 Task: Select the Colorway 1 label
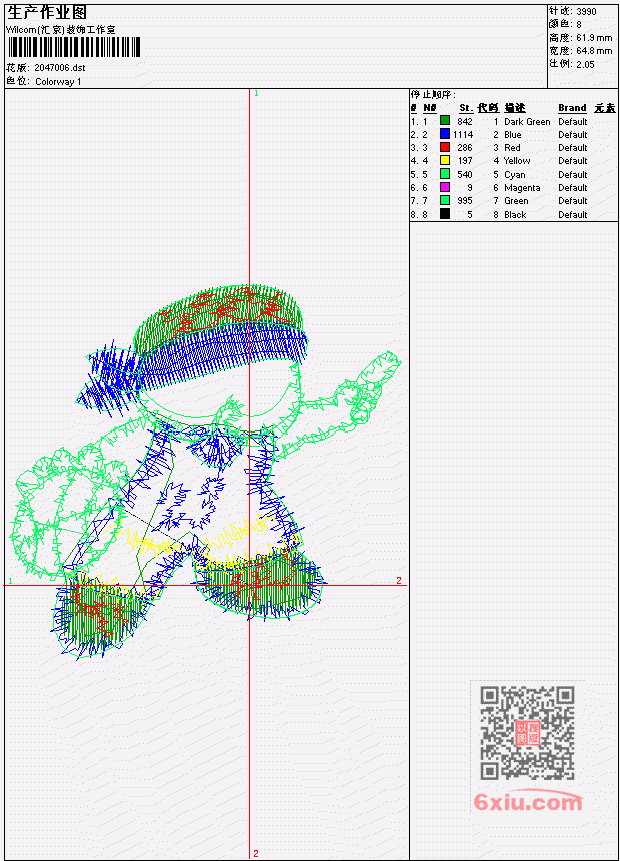click(58, 81)
